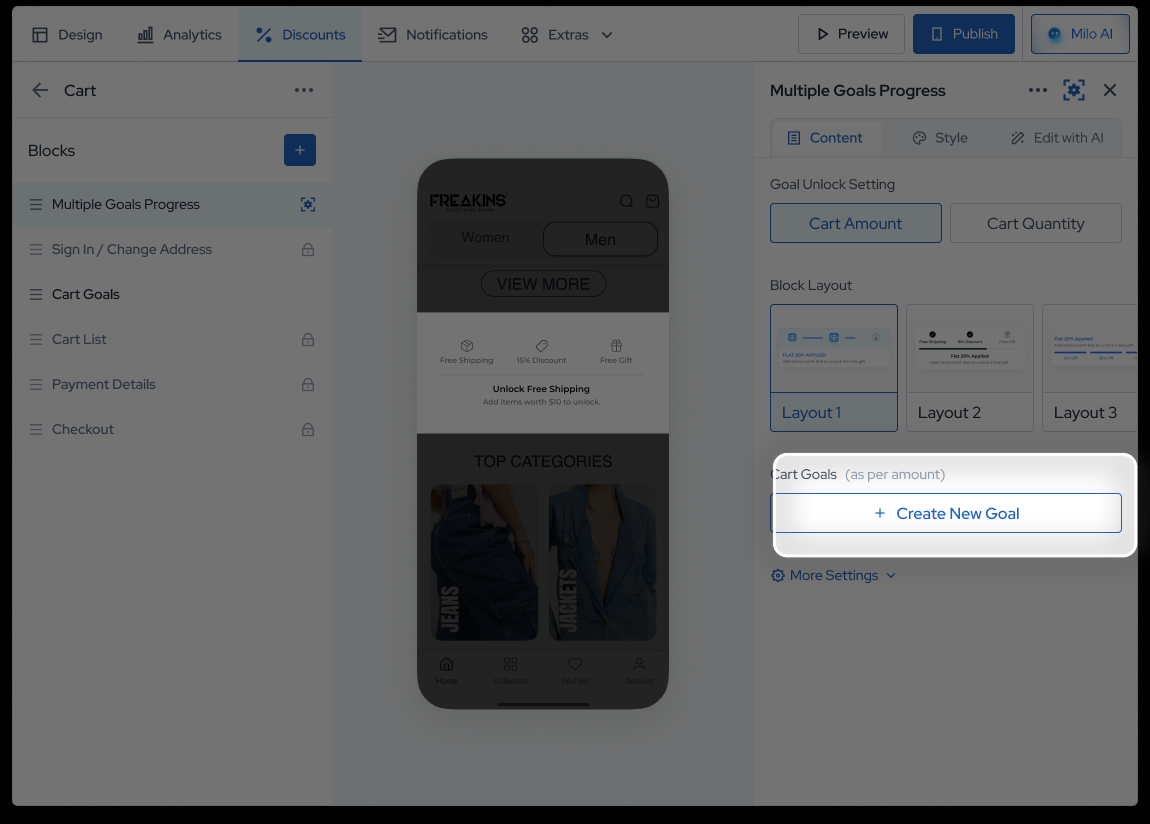Screen dimensions: 1150x824
Task: Click drag handle beside Sign In / Change Address
Action: 35,250
